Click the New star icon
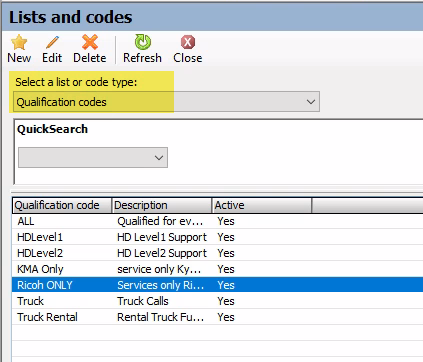 19,43
